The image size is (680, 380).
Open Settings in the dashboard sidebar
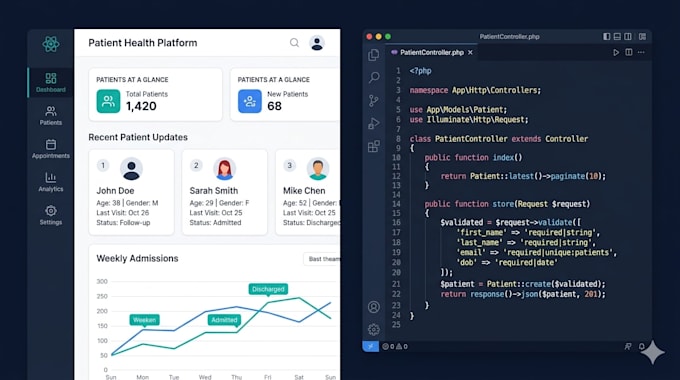(51, 215)
